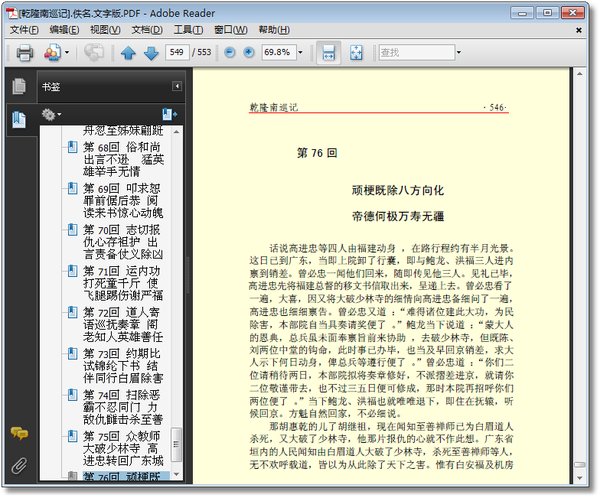Image resolution: width=600 pixels, height=498 pixels.
Task: Click bookmarks list scroll-up arrow
Action: 176,132
